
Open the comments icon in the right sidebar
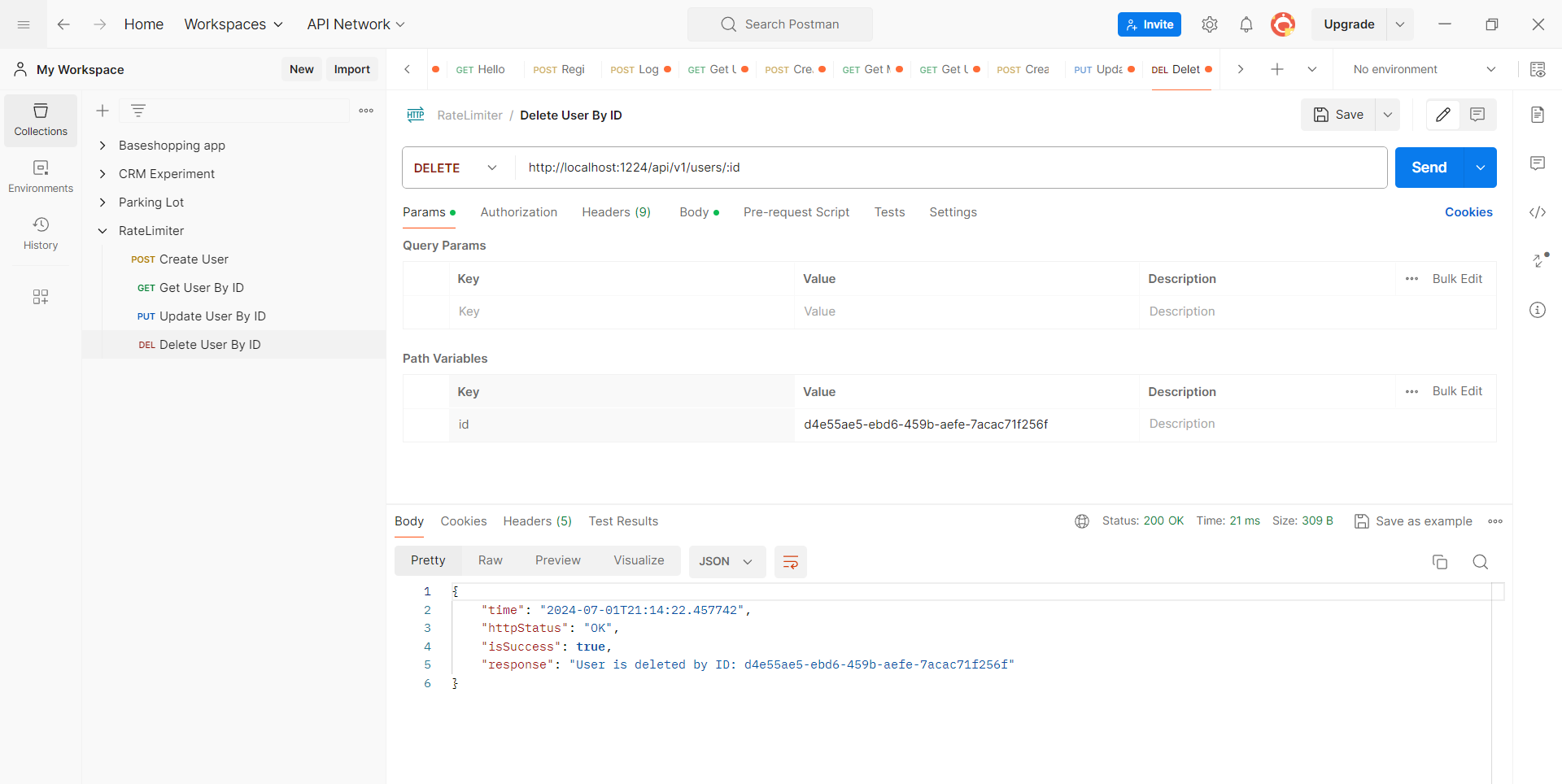pyautogui.click(x=1538, y=163)
